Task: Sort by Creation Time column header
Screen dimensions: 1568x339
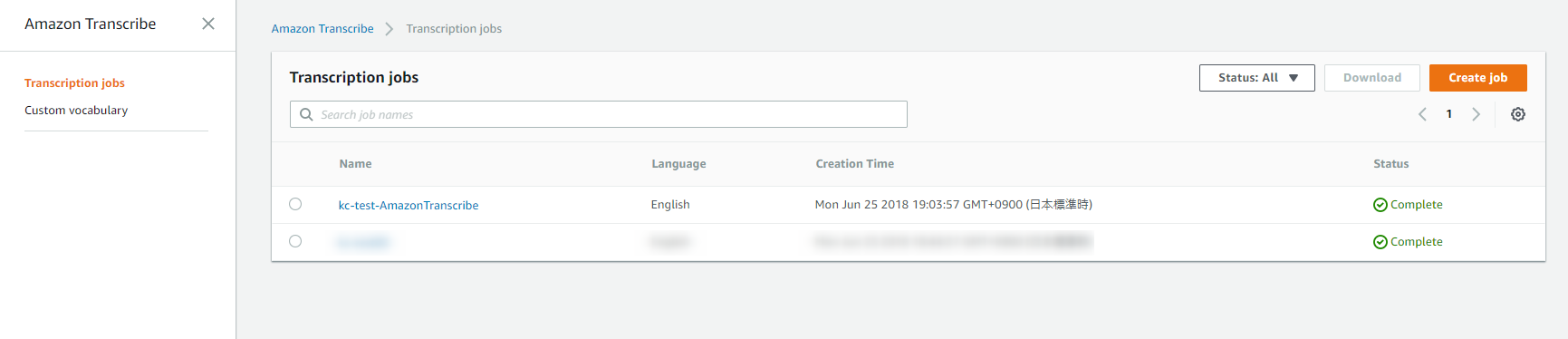Action: [854, 164]
